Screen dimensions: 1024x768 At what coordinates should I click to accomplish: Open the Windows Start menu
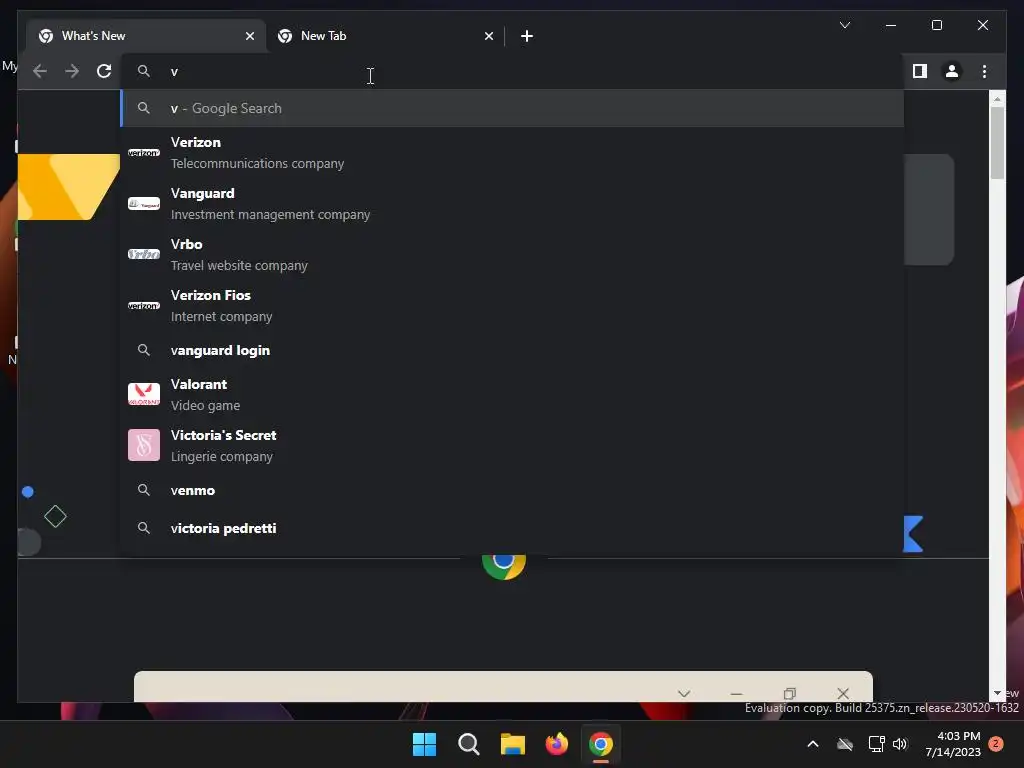[x=424, y=744]
